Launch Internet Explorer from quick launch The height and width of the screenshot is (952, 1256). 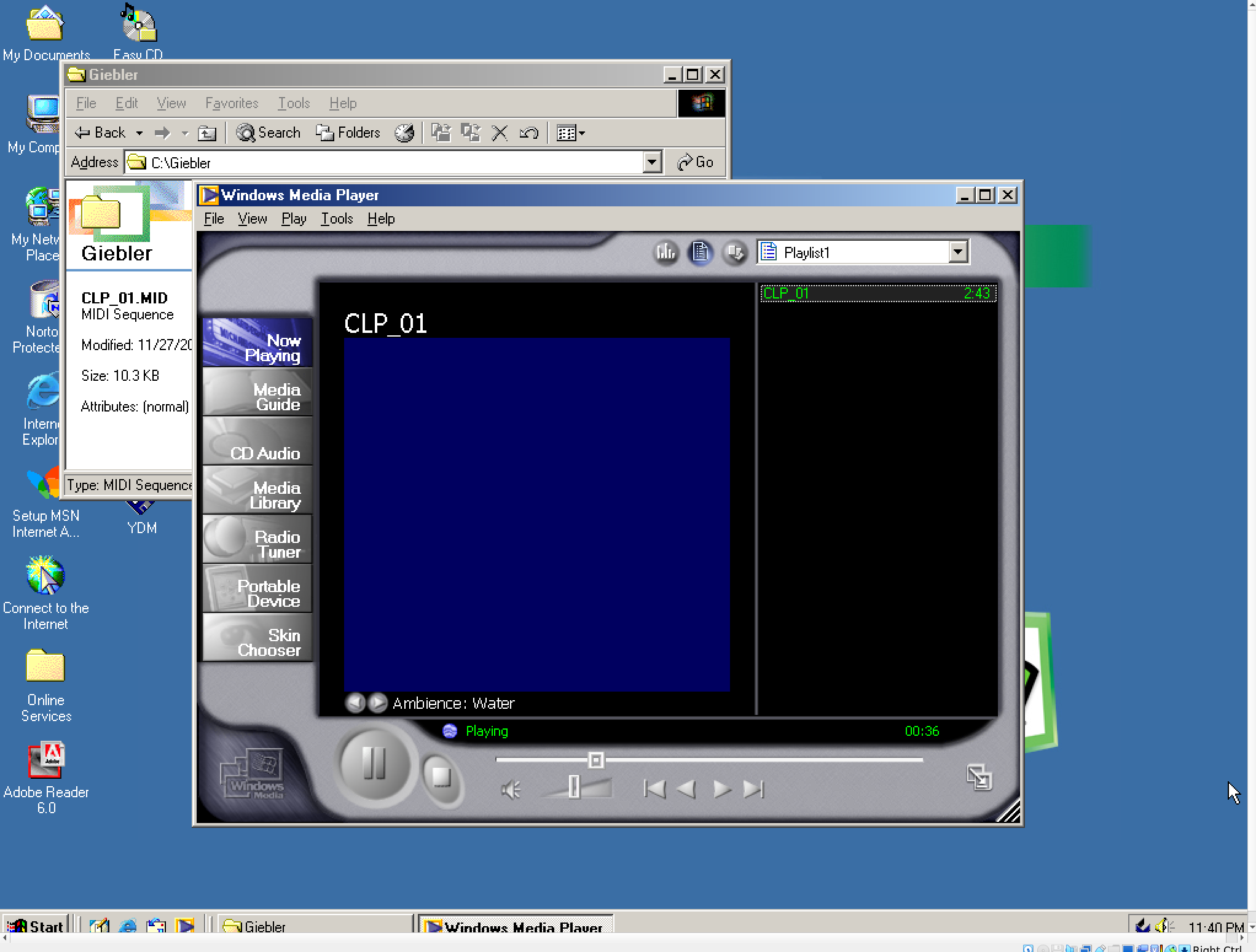coord(127,926)
